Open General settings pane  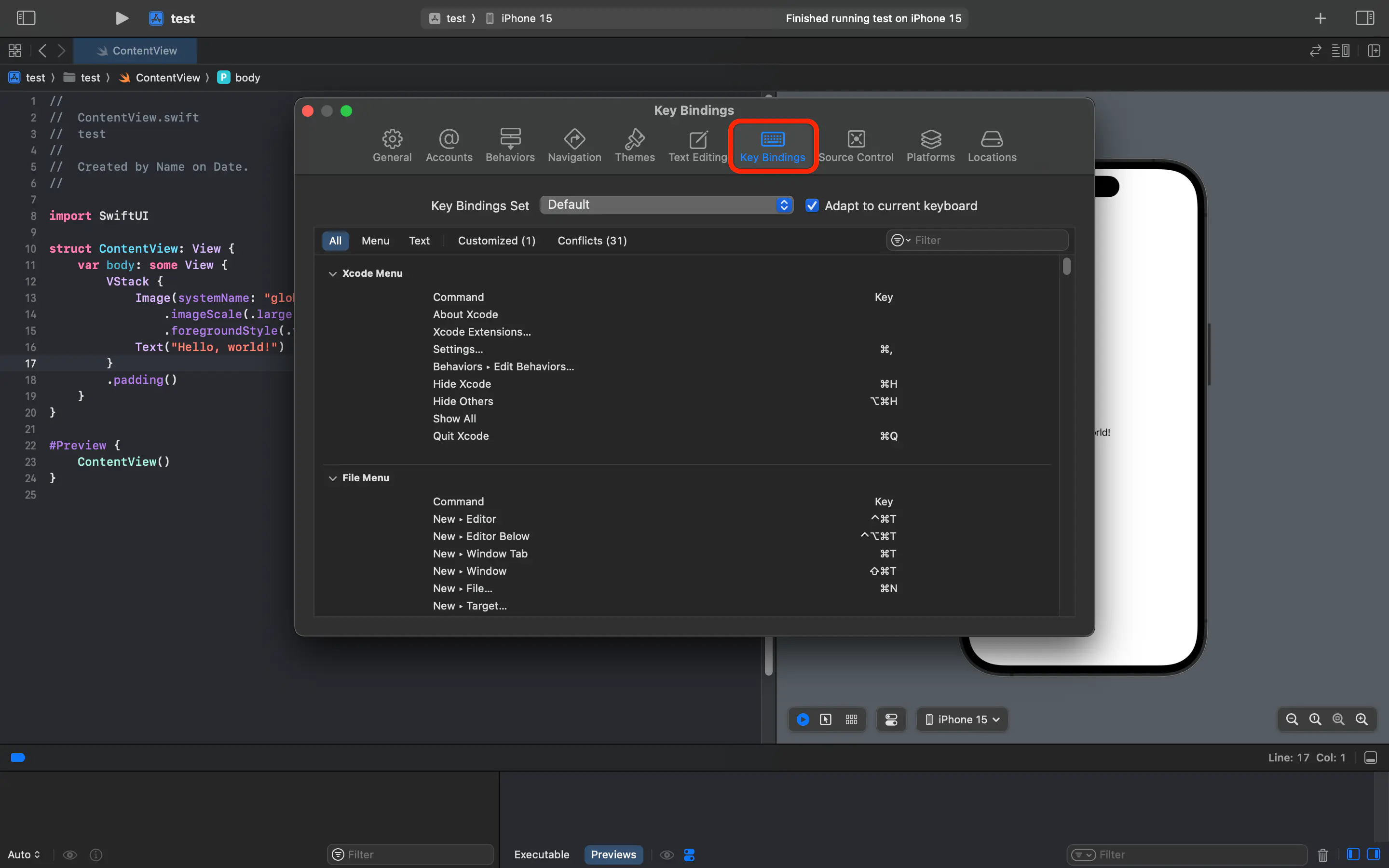[392, 145]
